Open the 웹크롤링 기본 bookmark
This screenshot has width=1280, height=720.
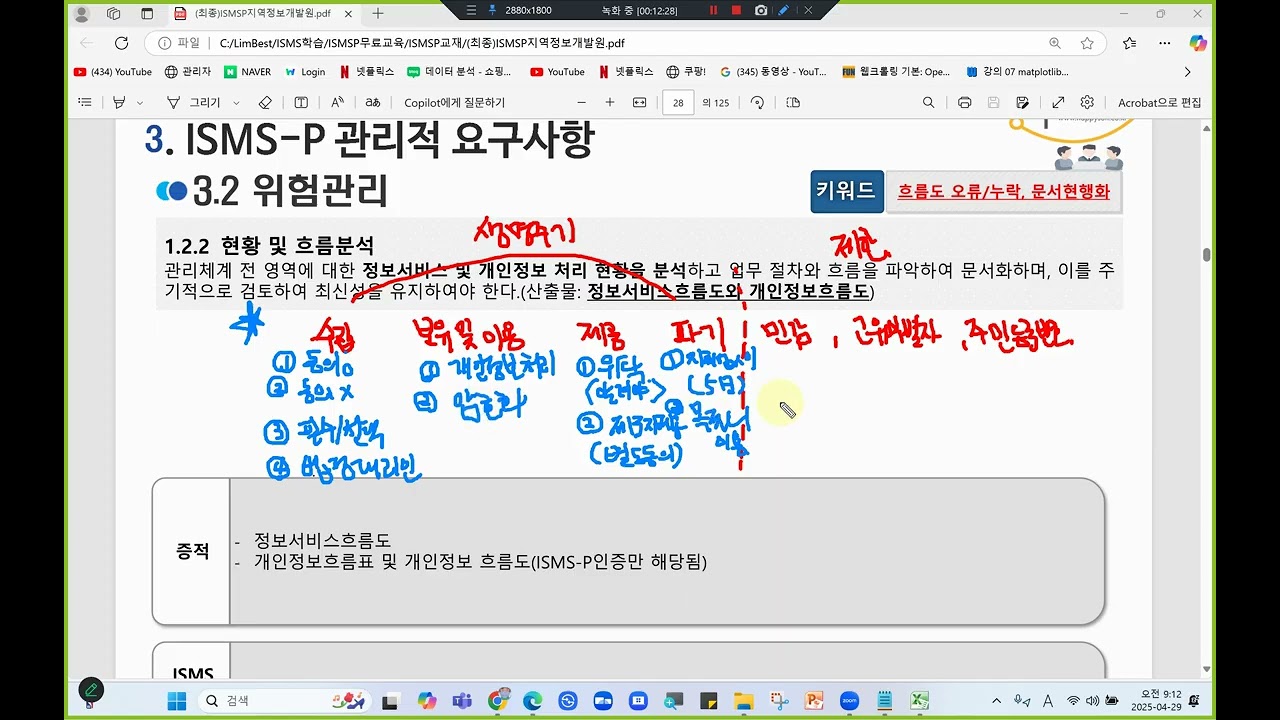click(x=896, y=72)
